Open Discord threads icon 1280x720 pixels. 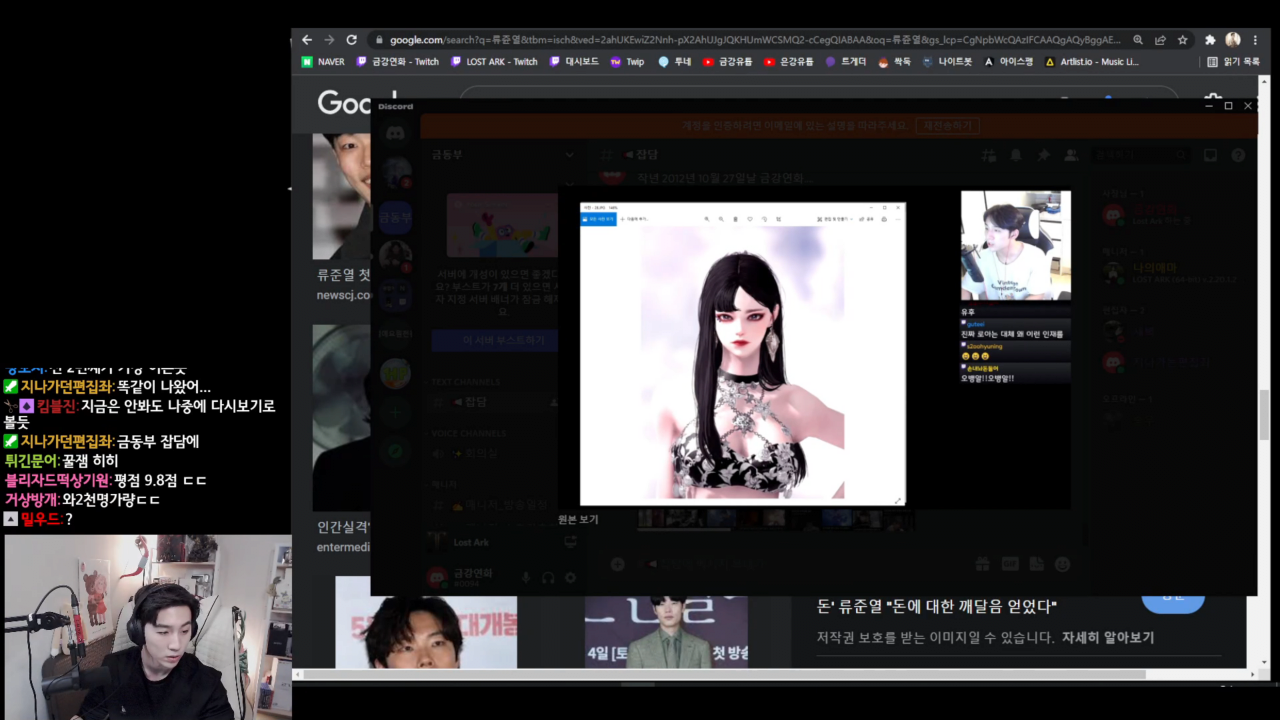989,155
